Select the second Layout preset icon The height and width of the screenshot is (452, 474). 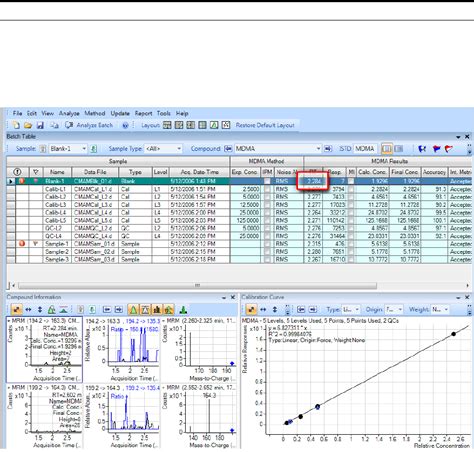(x=179, y=125)
